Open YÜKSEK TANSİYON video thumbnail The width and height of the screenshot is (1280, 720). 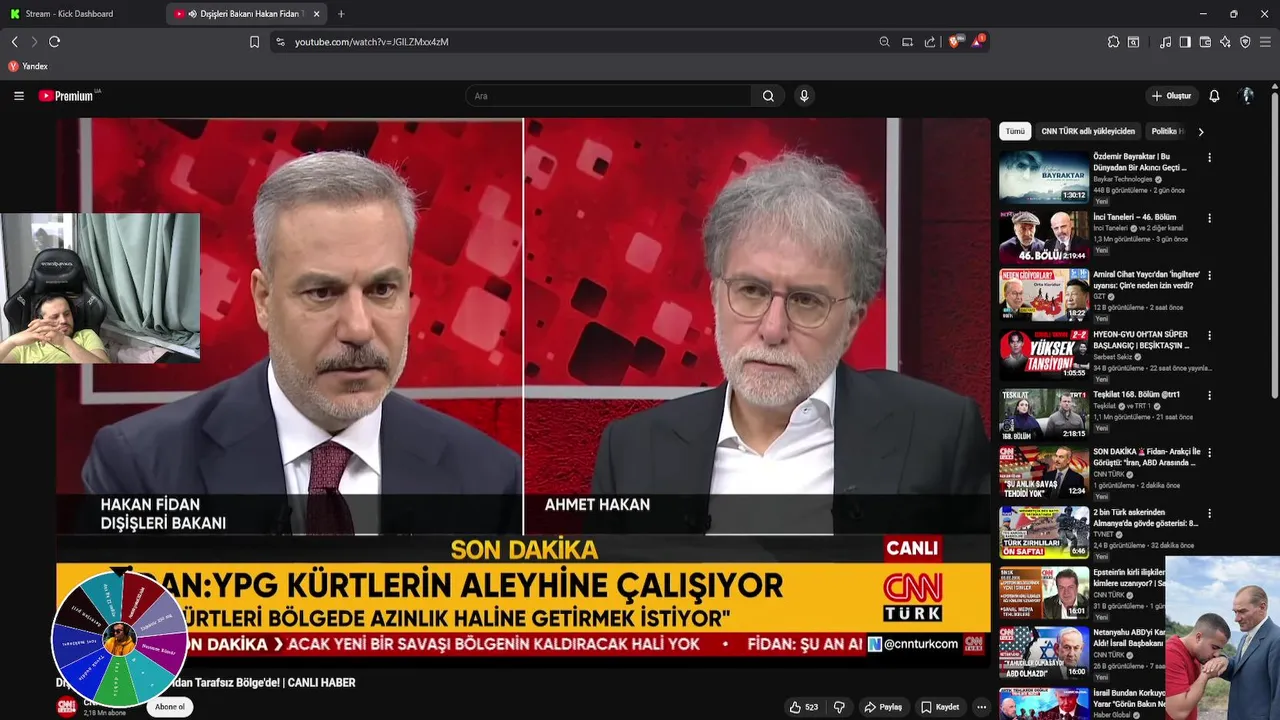tap(1044, 354)
